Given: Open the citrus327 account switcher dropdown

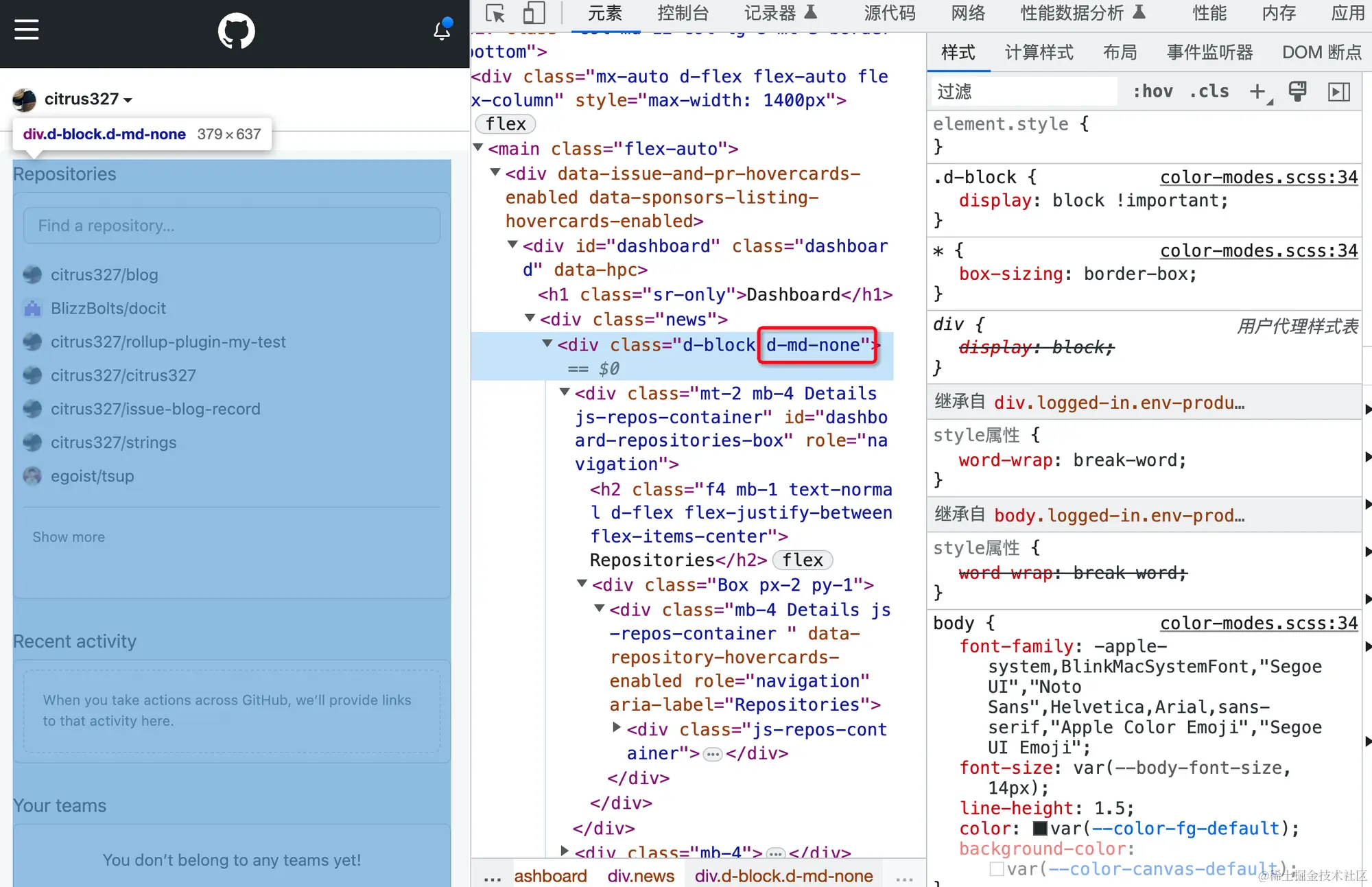Looking at the screenshot, I should click(x=88, y=99).
